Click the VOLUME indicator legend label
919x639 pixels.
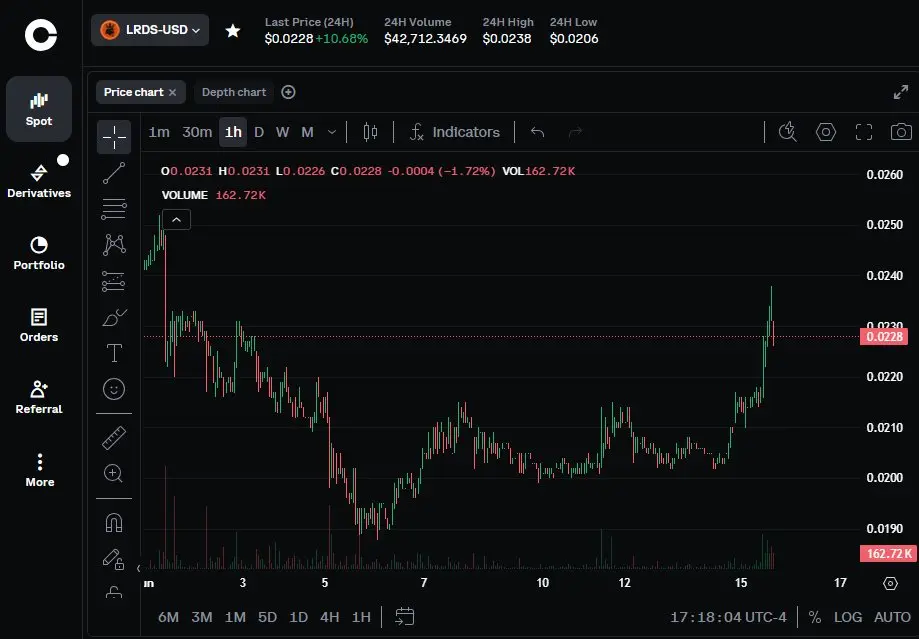point(185,195)
